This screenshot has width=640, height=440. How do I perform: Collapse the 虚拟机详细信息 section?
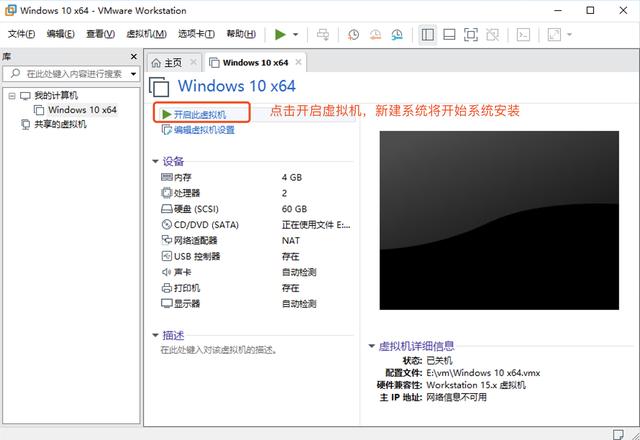pyautogui.click(x=371, y=346)
